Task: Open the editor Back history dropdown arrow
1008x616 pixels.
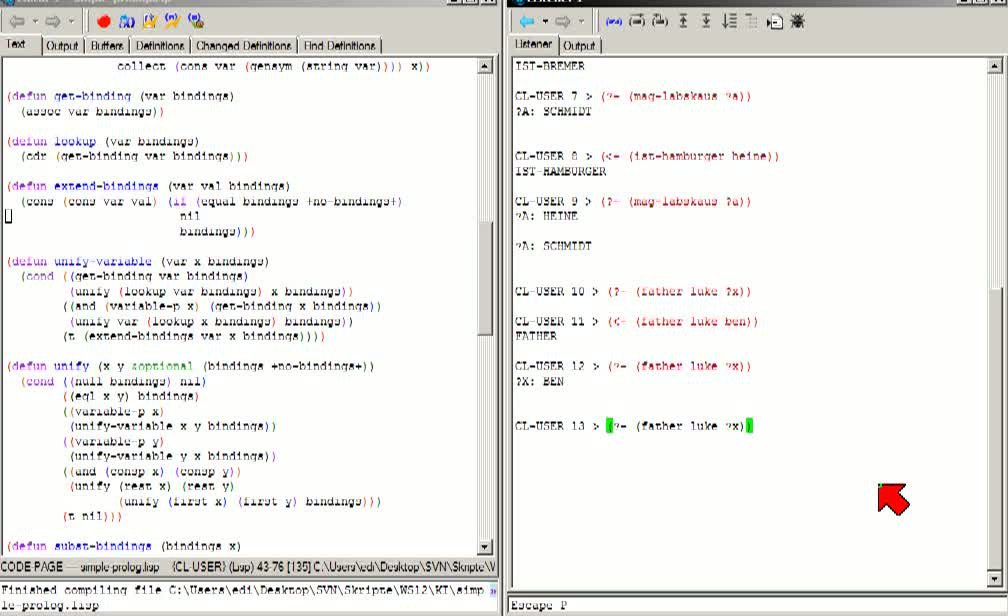Action: pyautogui.click(x=35, y=22)
